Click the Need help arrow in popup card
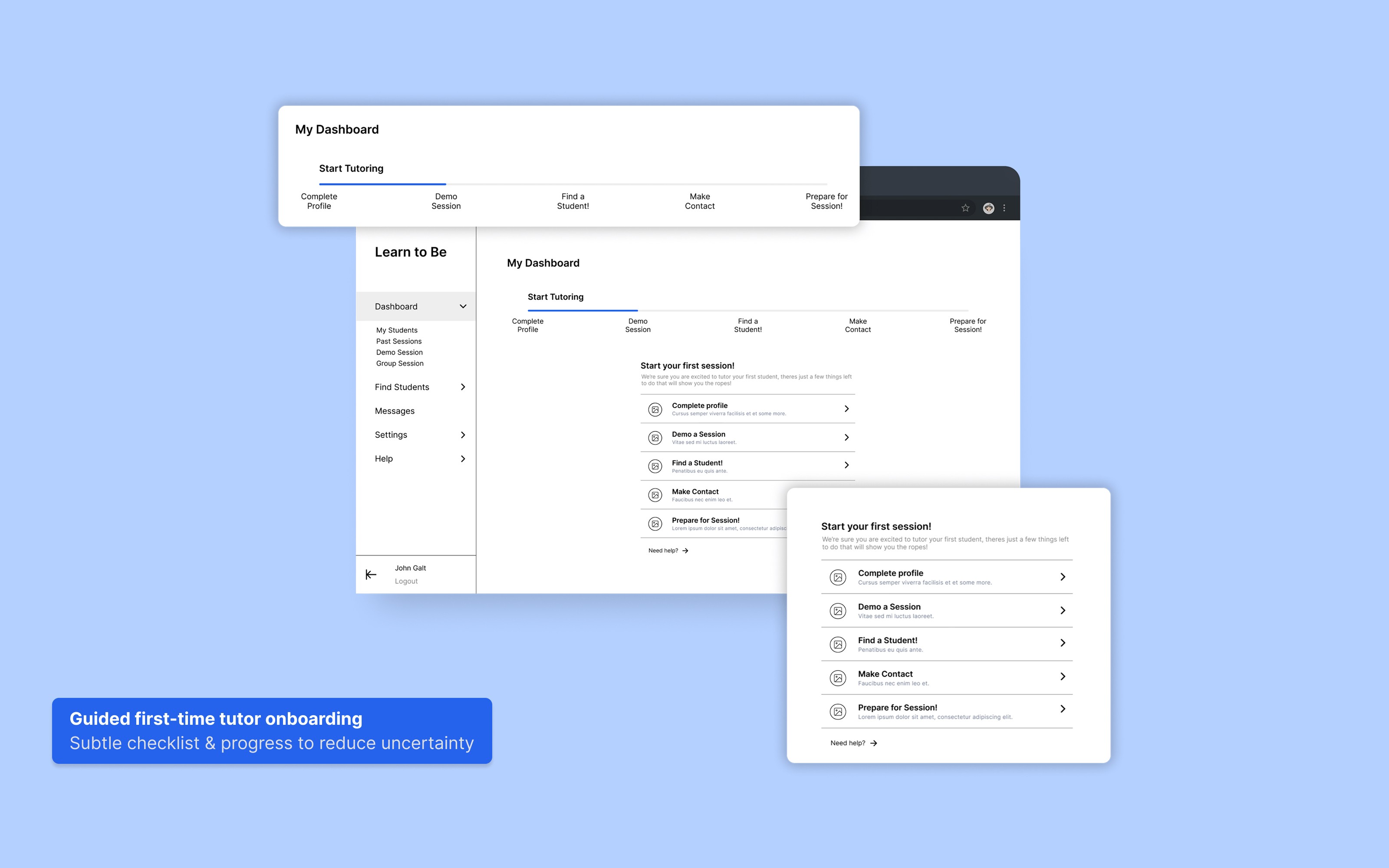Image resolution: width=1389 pixels, height=868 pixels. 874,743
